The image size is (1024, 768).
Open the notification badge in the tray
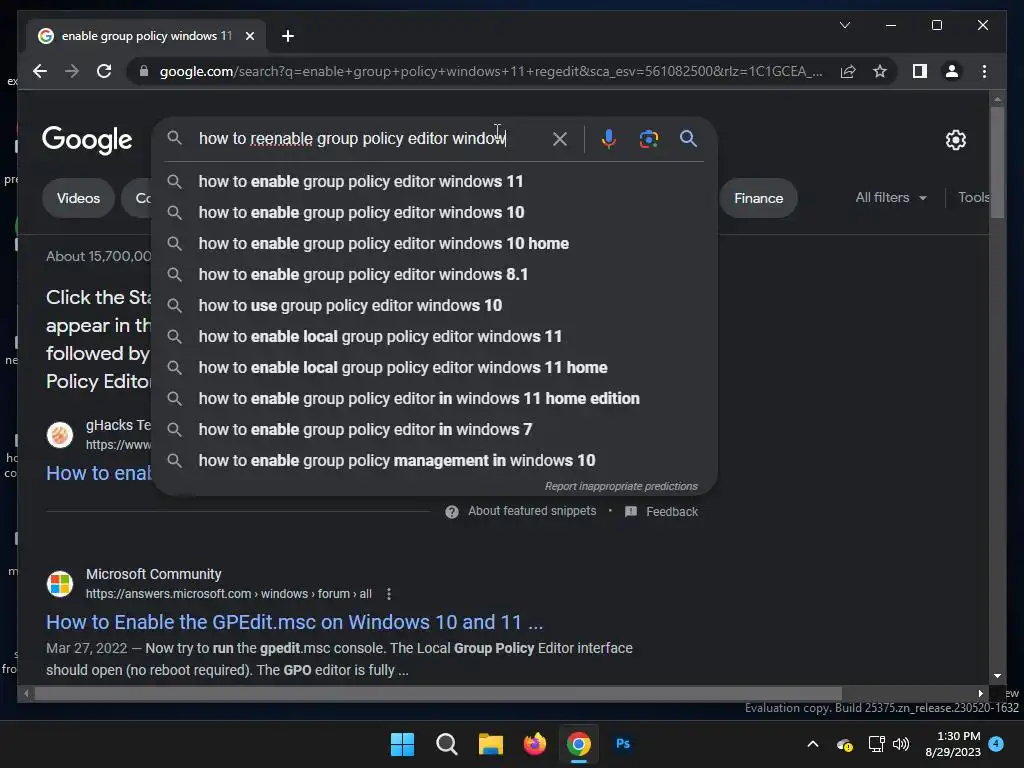[996, 744]
